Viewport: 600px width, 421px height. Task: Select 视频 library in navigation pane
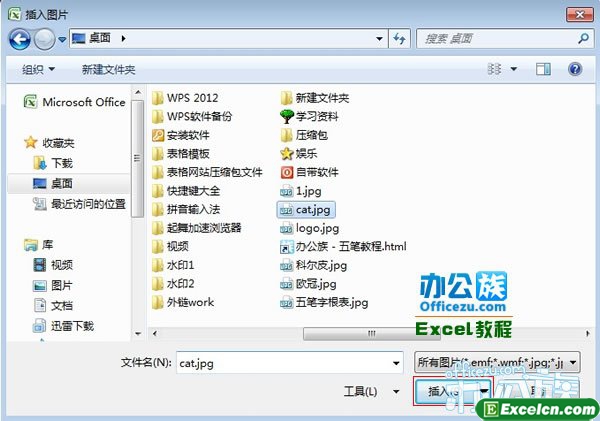53,264
